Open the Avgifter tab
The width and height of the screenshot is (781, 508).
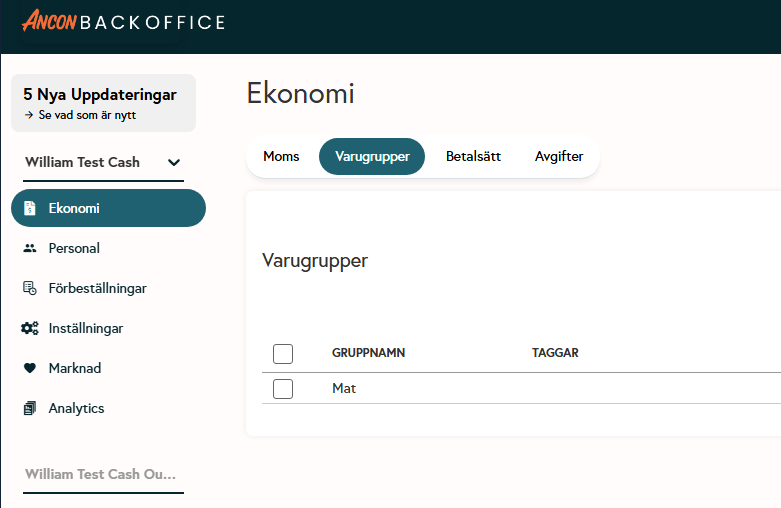pos(559,156)
